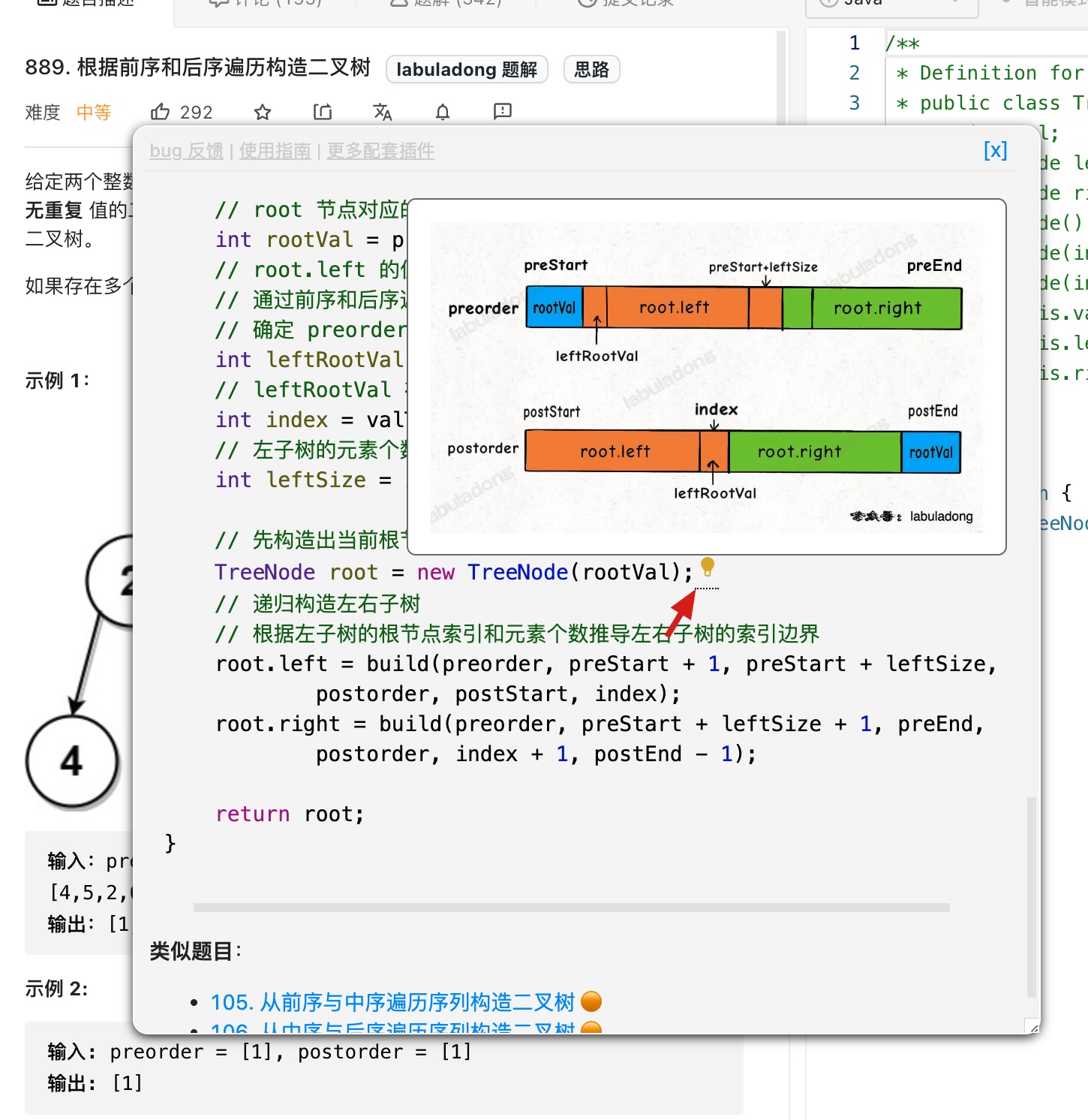Open bug 反馈 link
The width and height of the screenshot is (1088, 1120).
(x=186, y=151)
